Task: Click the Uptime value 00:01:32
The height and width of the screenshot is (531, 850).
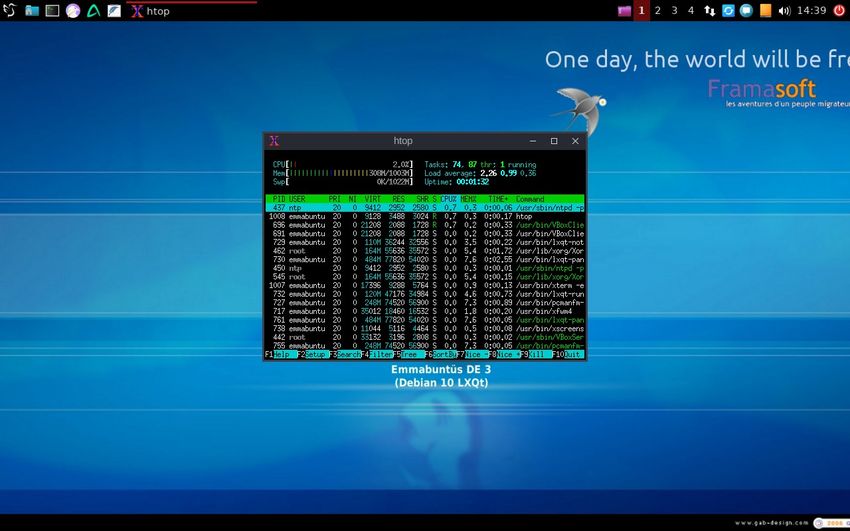Action: click(473, 182)
